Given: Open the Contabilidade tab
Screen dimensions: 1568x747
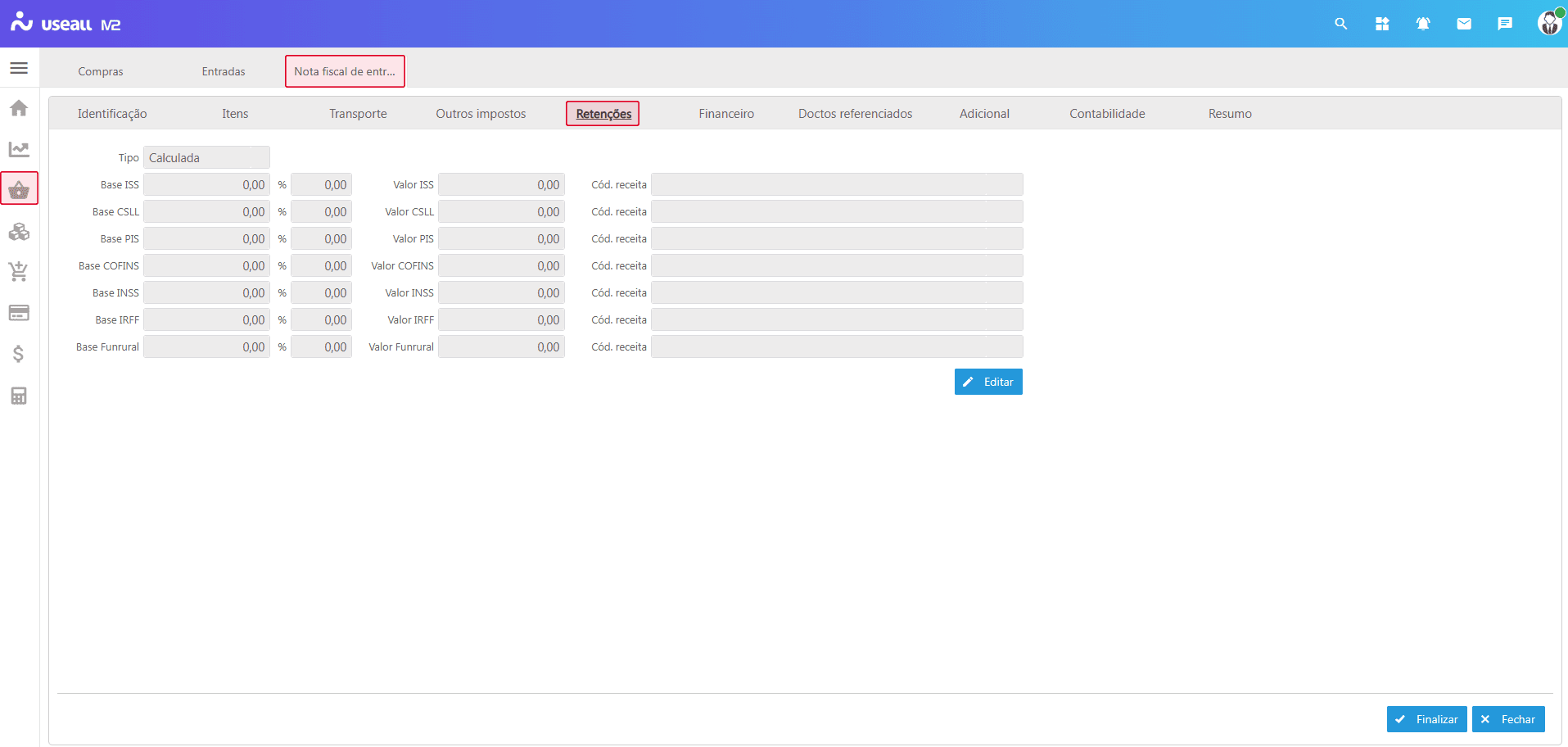Looking at the screenshot, I should [1106, 114].
